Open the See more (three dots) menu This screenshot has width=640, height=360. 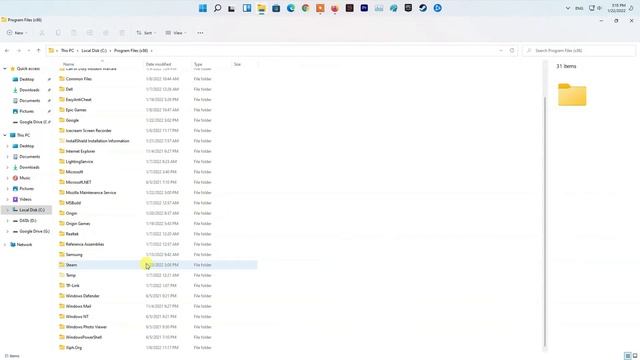pos(200,33)
